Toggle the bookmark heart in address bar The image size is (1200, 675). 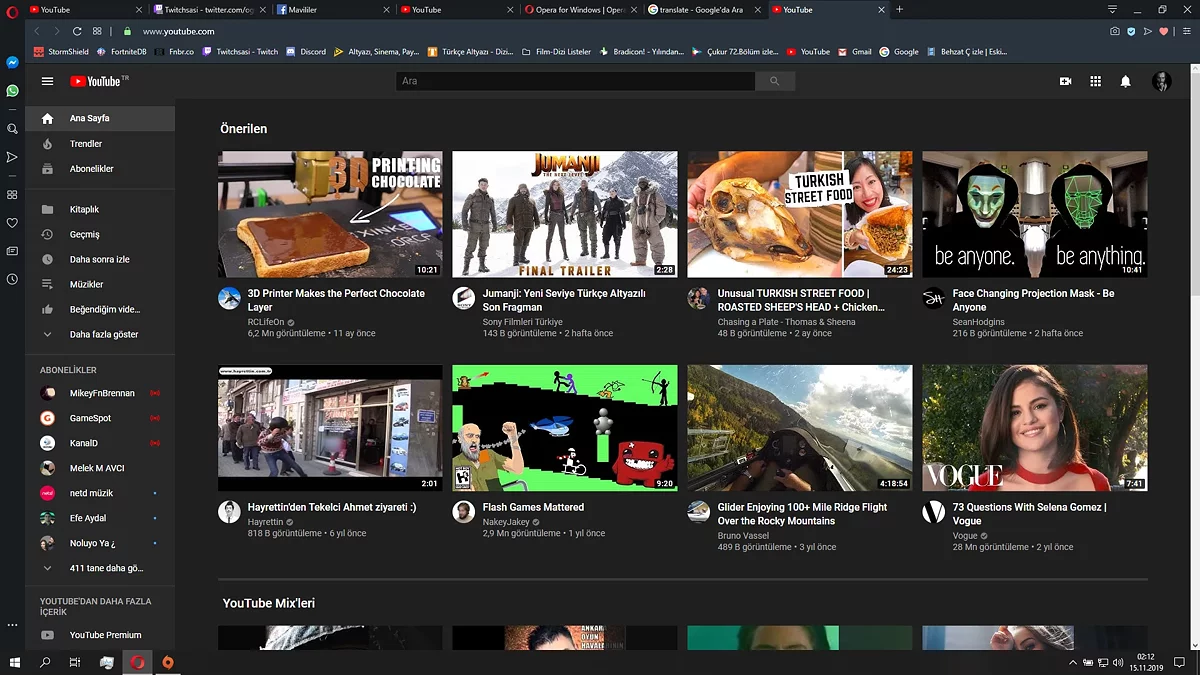[1163, 32]
